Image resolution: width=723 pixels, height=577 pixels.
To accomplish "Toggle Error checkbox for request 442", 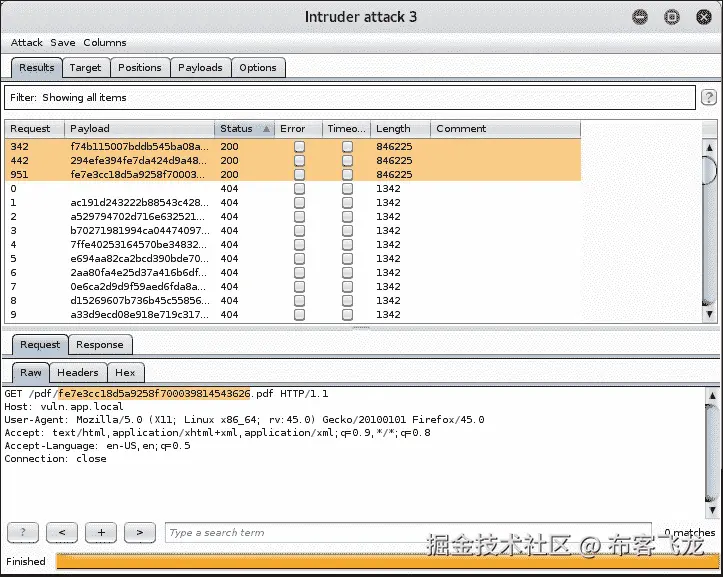I will pos(299,161).
